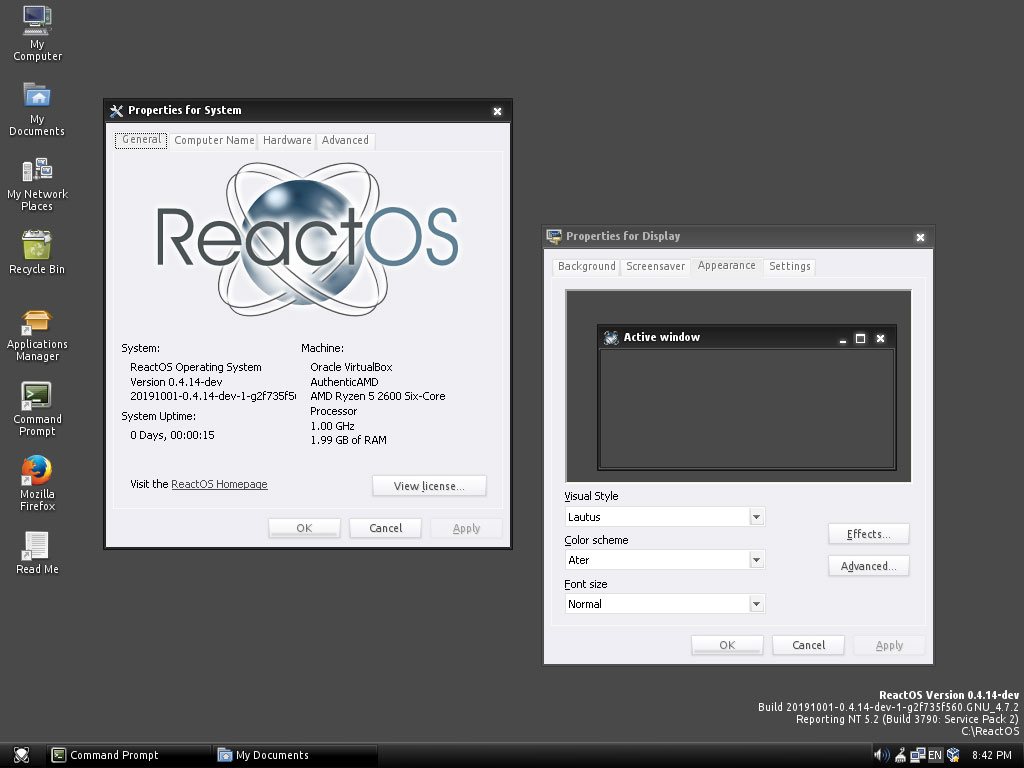The height and width of the screenshot is (768, 1024).
Task: Open the Font size dropdown
Action: point(755,604)
